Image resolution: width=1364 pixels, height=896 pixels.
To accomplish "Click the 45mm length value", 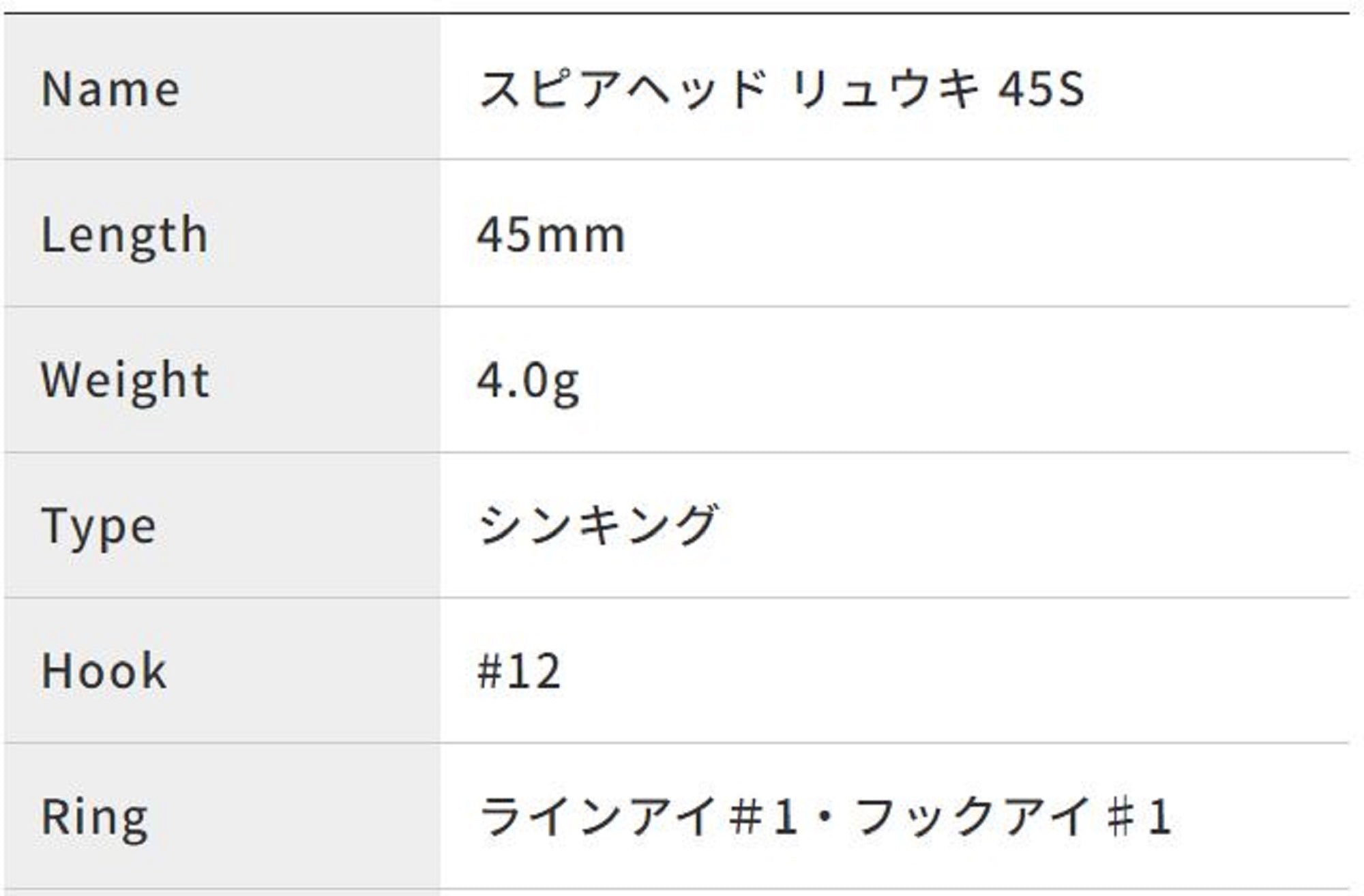I will [550, 235].
